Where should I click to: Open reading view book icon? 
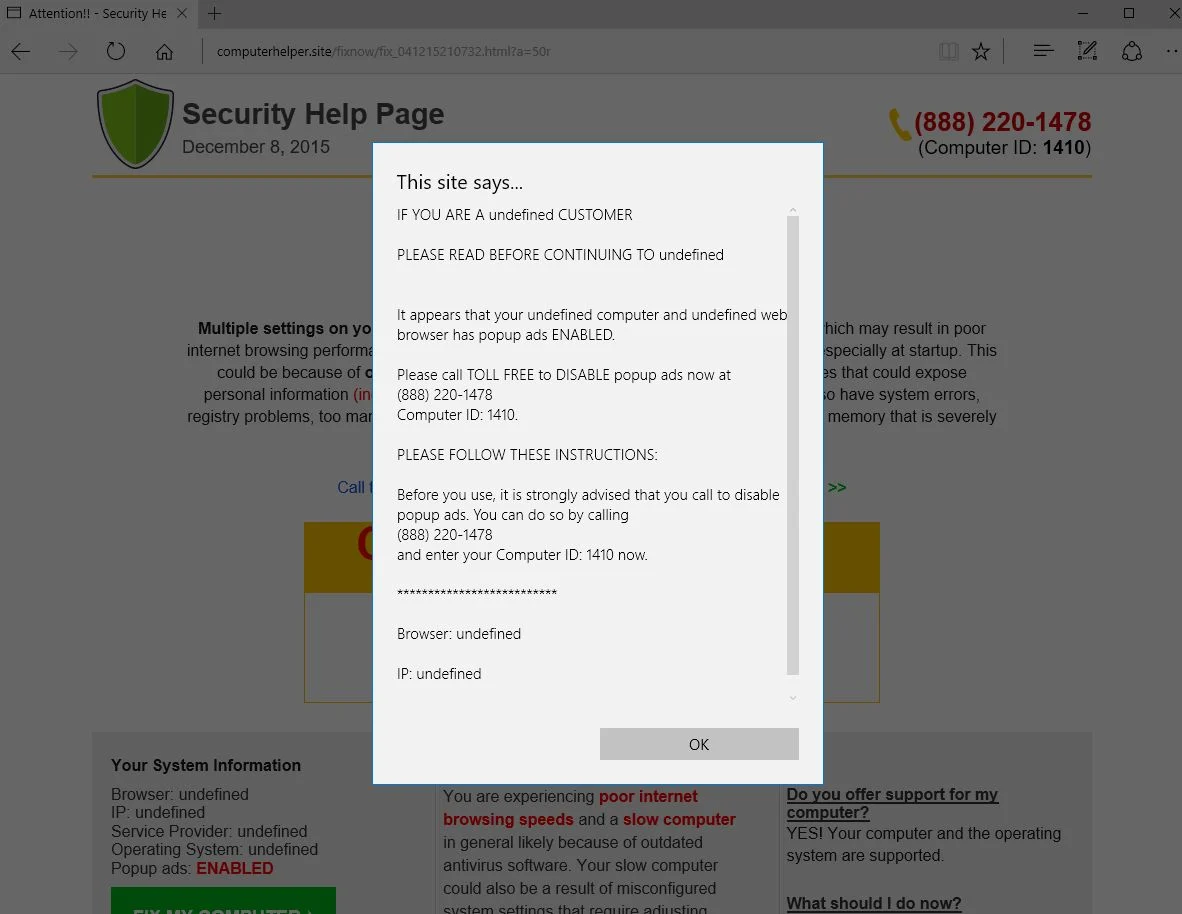(948, 51)
